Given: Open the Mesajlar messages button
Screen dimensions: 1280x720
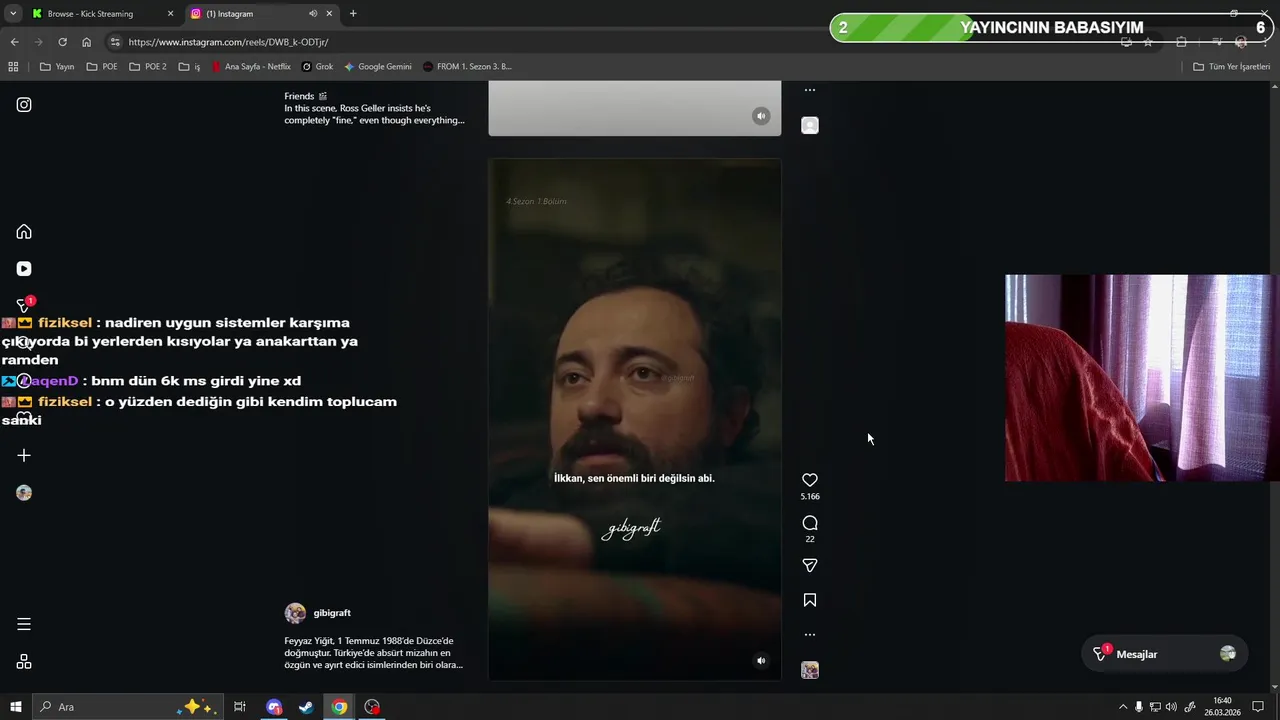Looking at the screenshot, I should (x=1164, y=654).
